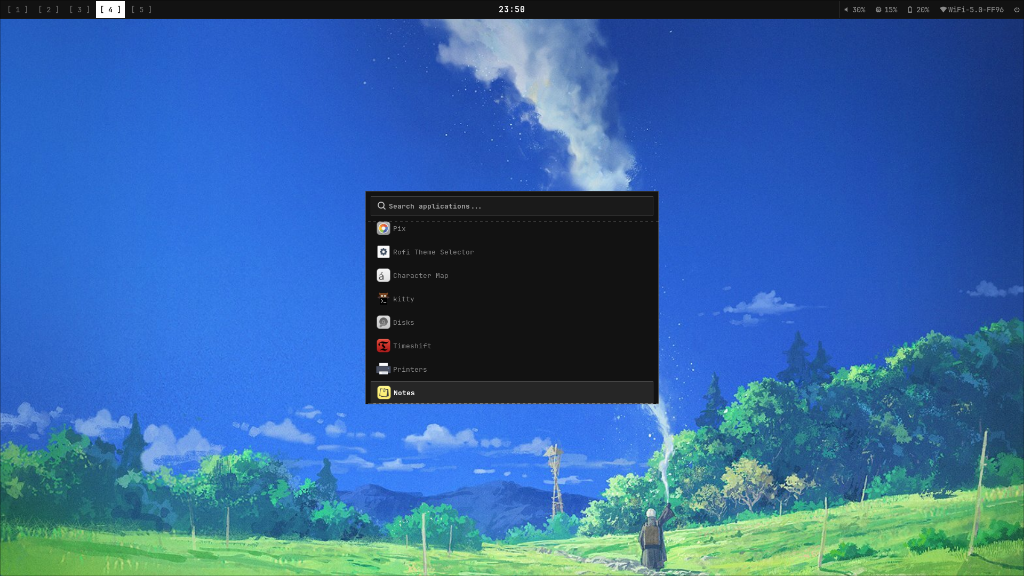Screen dimensions: 1024x576
Task: Select the Timeshift entry label
Action: pos(412,346)
